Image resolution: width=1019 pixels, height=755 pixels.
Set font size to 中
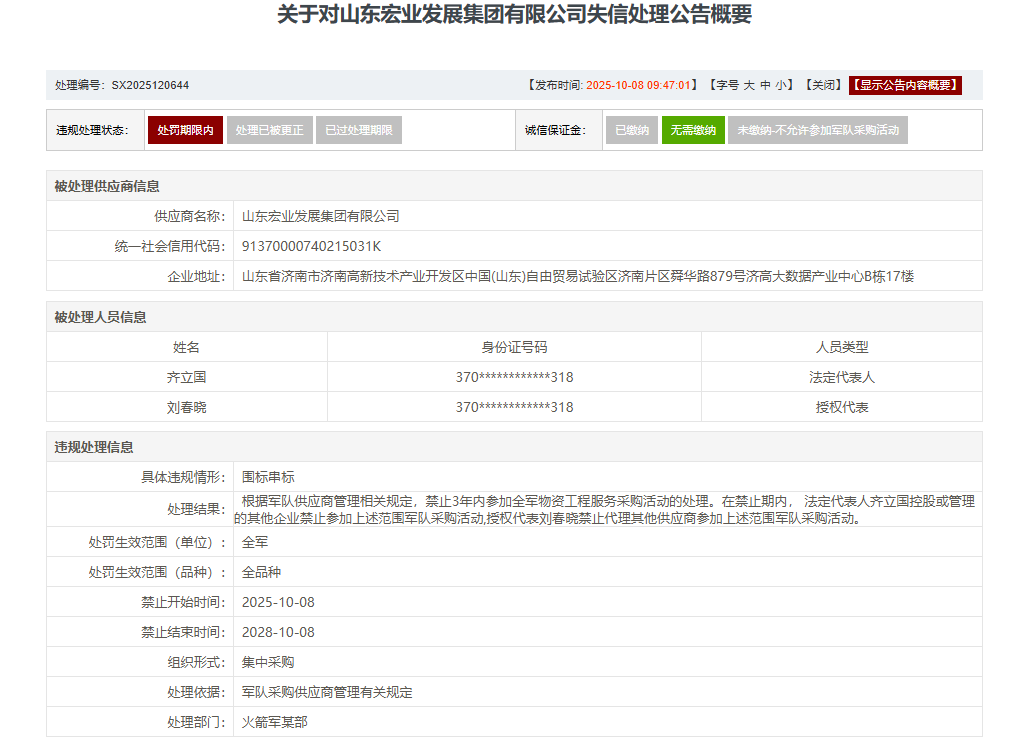765,85
